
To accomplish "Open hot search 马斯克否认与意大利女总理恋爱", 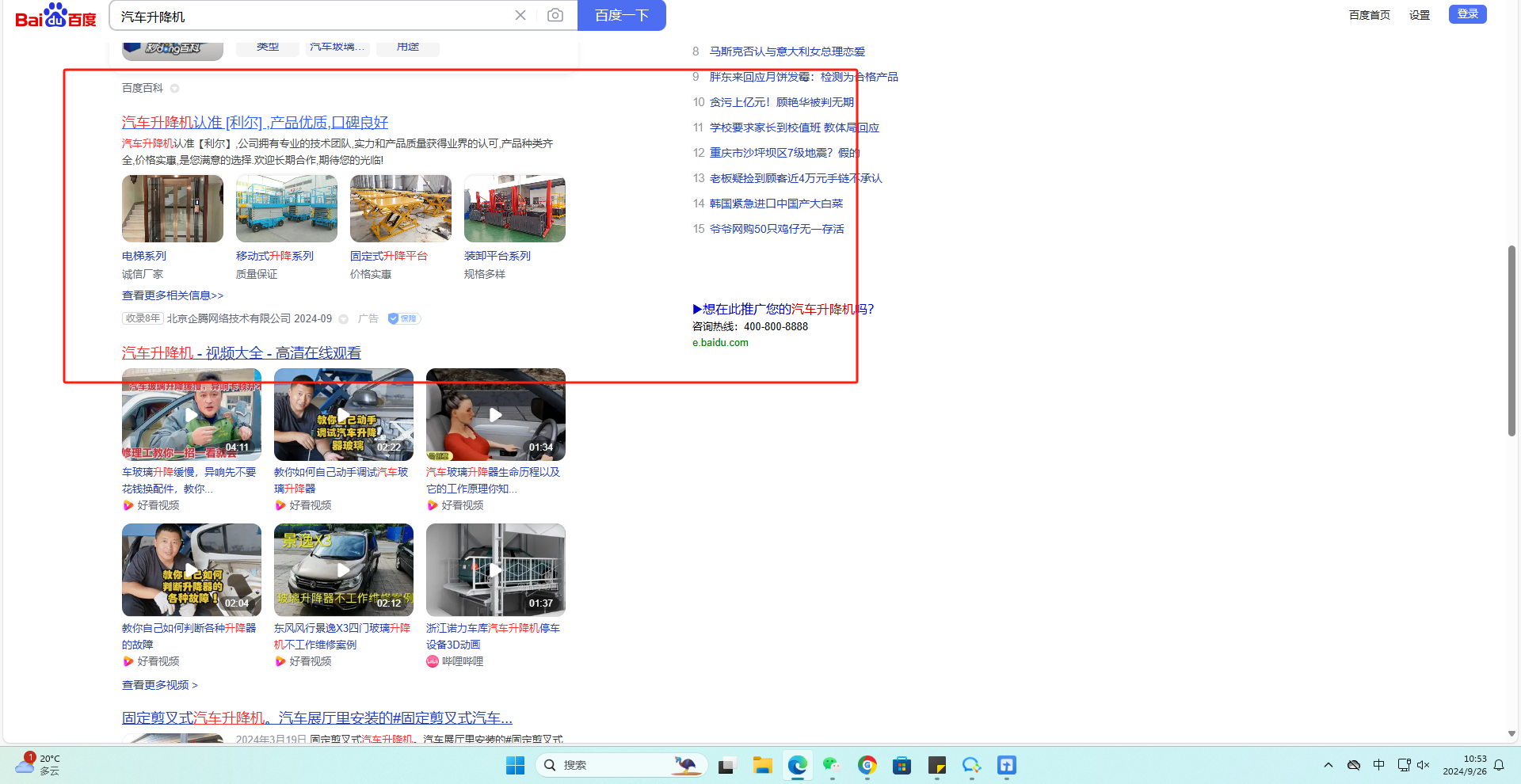I will [x=787, y=51].
